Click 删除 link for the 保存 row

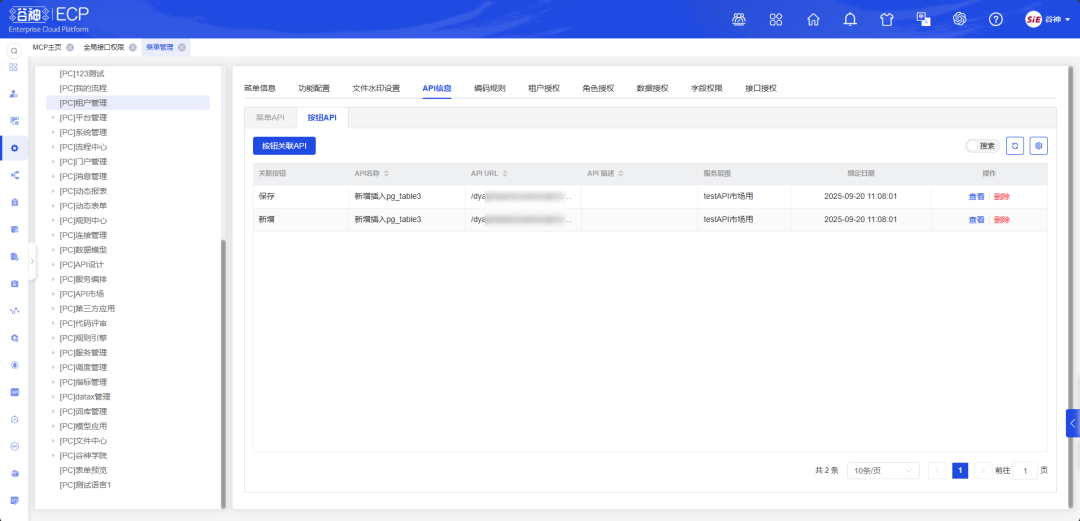pos(1001,197)
